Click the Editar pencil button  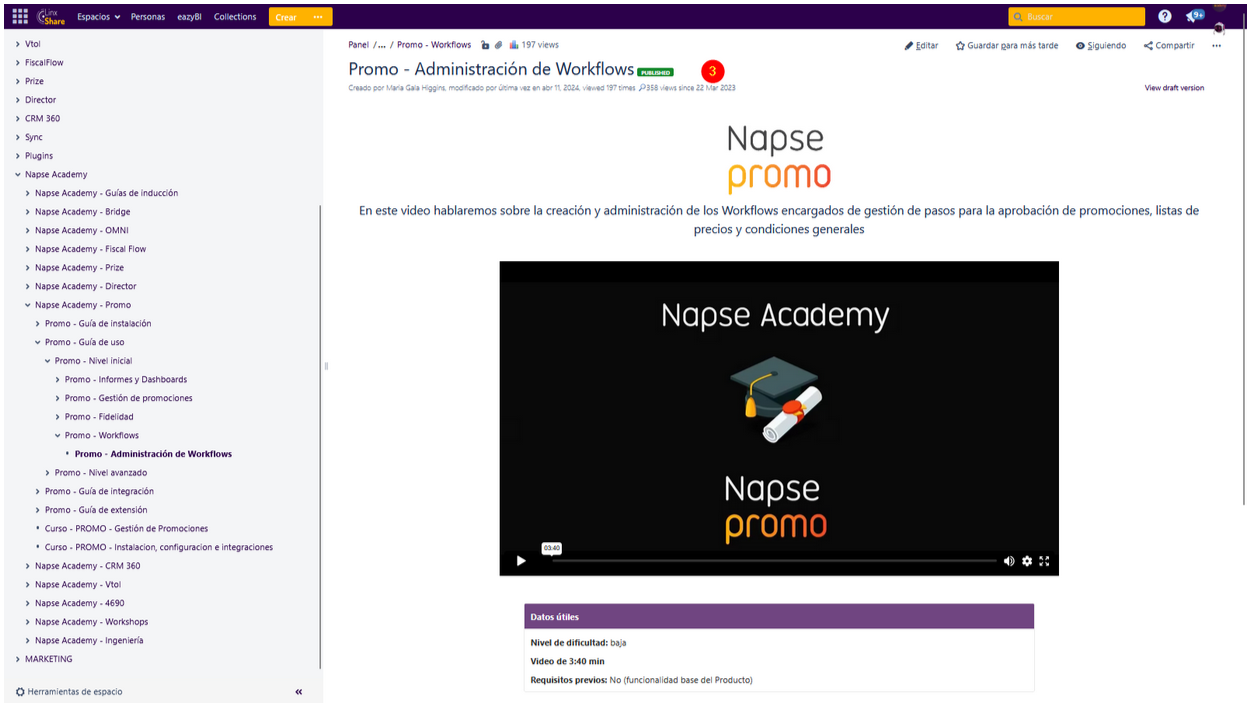point(921,45)
